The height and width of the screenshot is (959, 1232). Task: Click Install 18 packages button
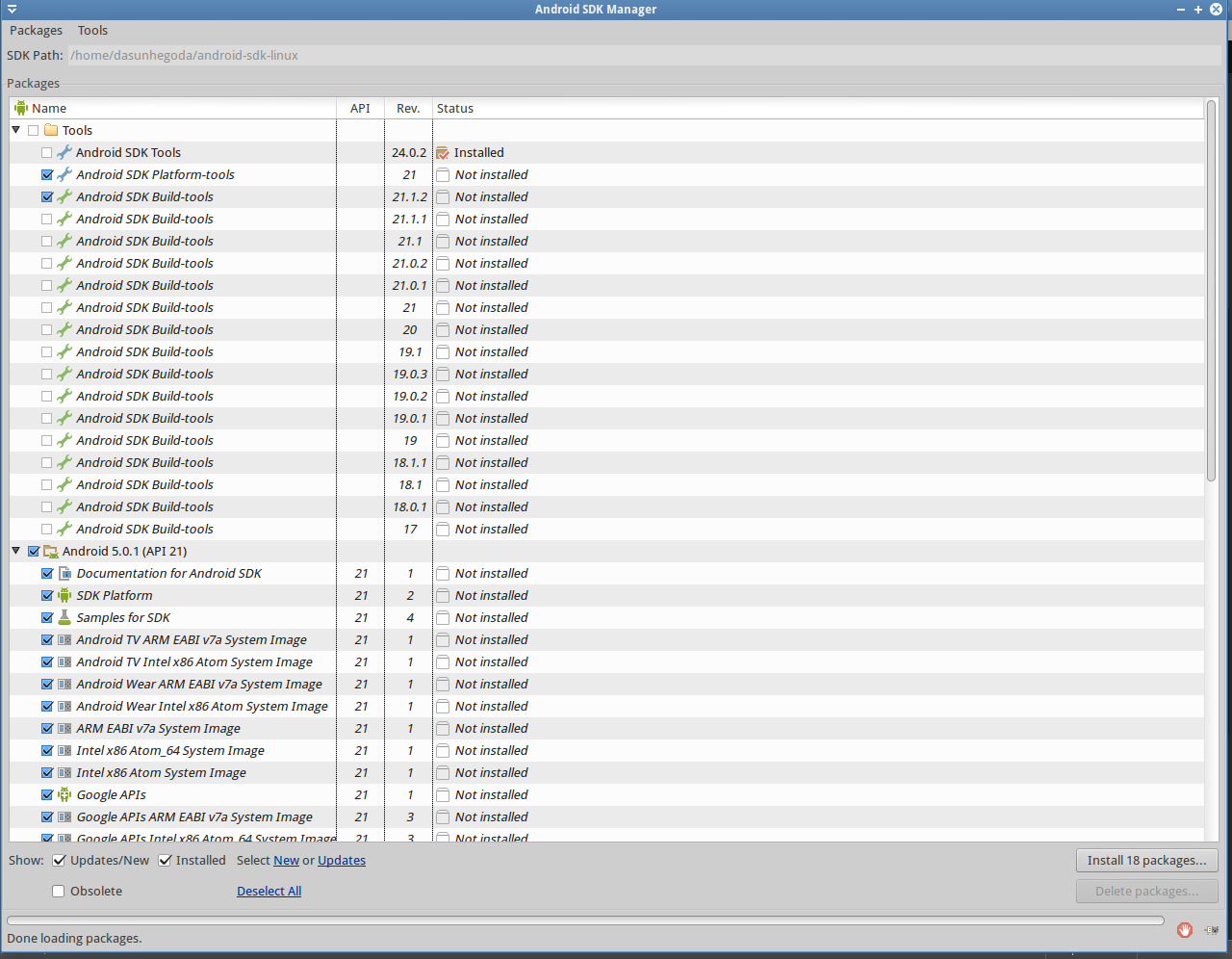[1147, 860]
